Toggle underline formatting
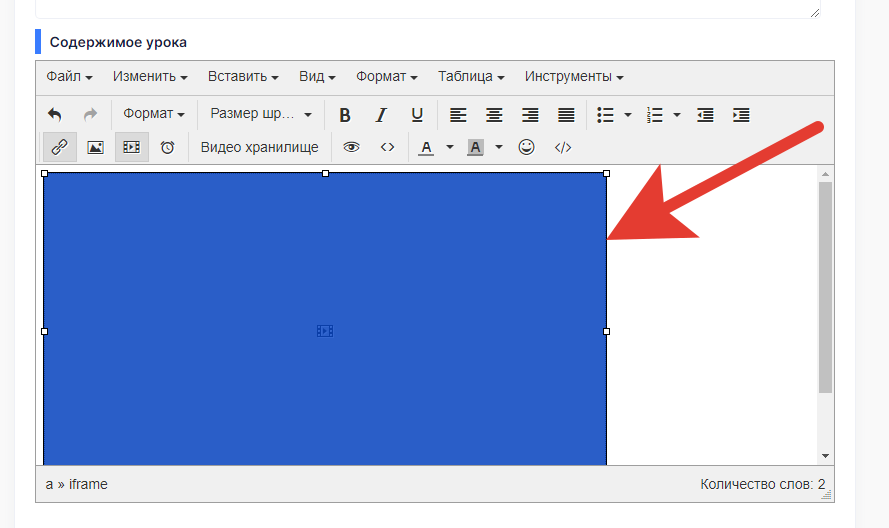This screenshot has width=889, height=528. (417, 115)
